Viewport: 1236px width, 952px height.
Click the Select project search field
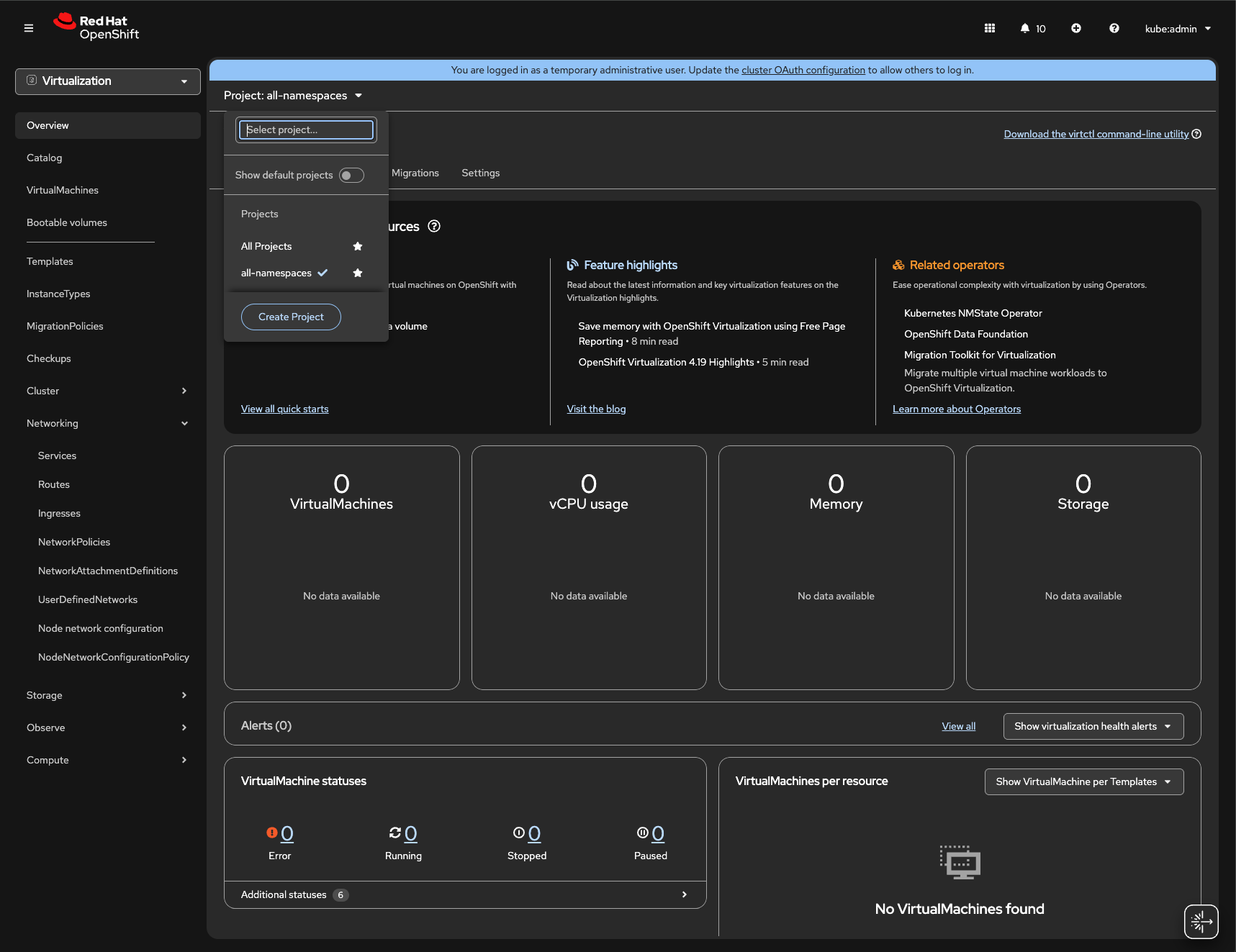306,130
